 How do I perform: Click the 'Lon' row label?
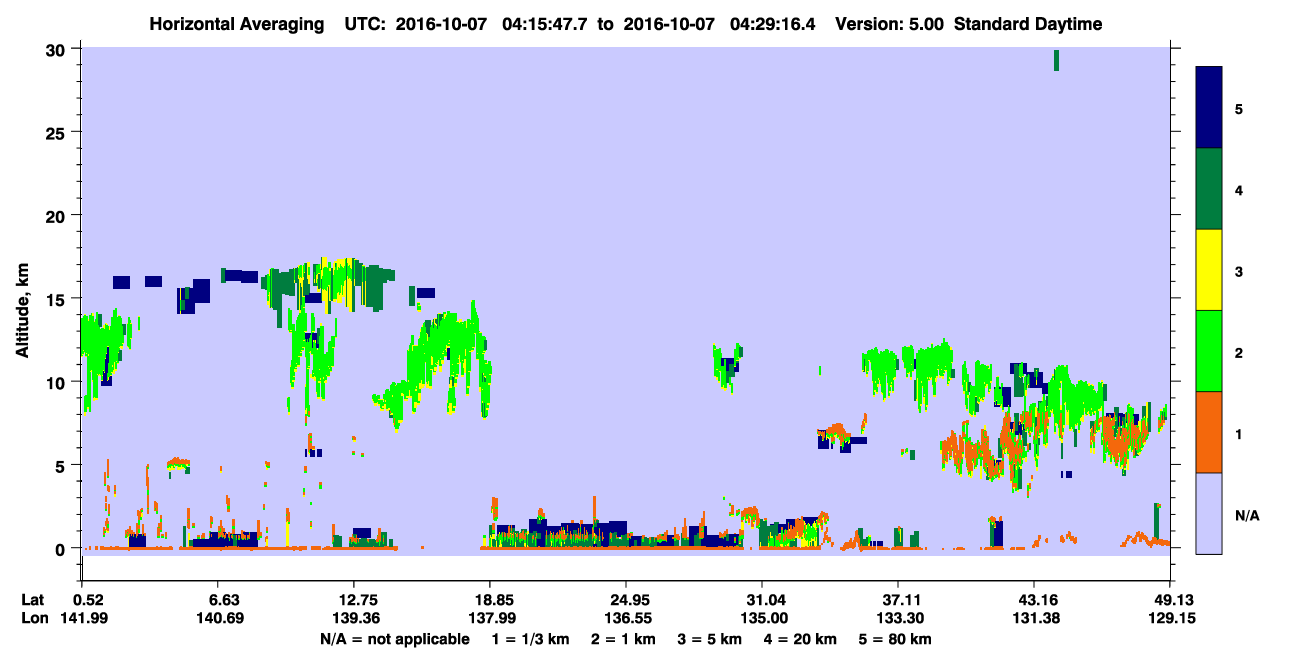point(33,618)
